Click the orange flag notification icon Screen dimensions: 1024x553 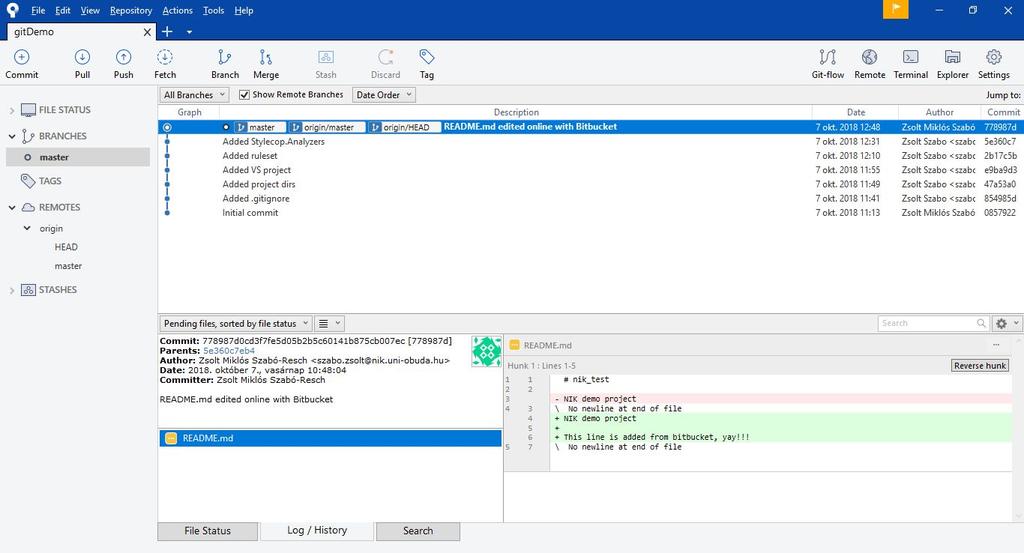tap(895, 9)
